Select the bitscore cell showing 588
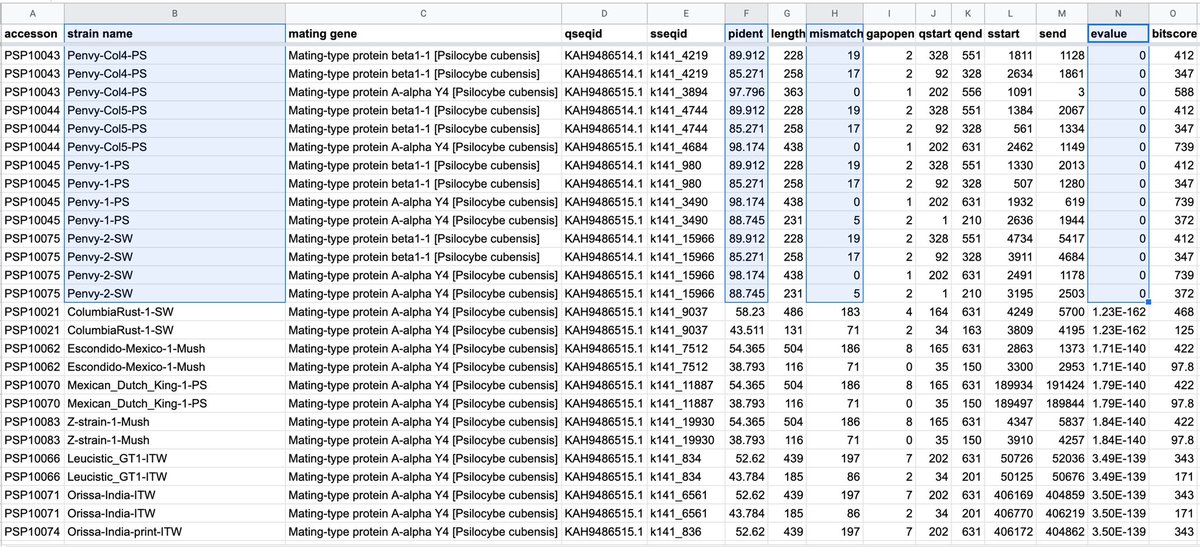 pyautogui.click(x=1174, y=92)
